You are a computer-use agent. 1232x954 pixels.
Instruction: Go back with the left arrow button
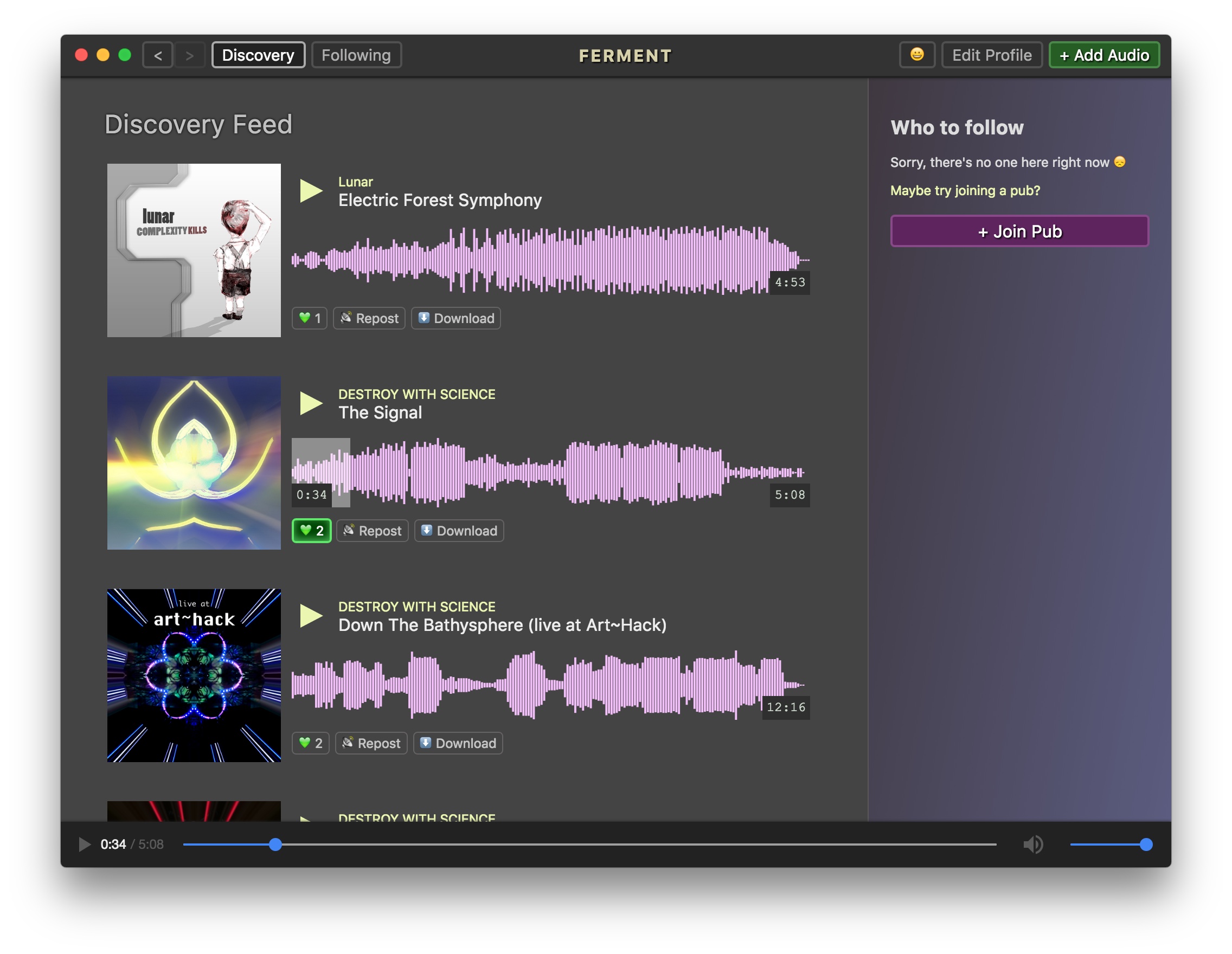pos(157,55)
